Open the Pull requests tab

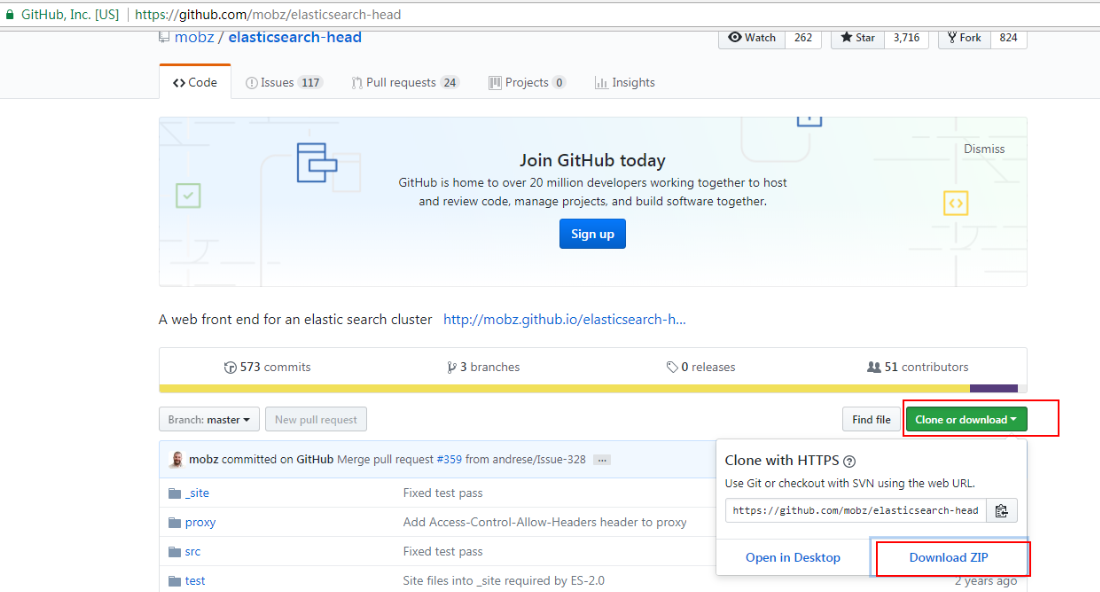coord(405,83)
